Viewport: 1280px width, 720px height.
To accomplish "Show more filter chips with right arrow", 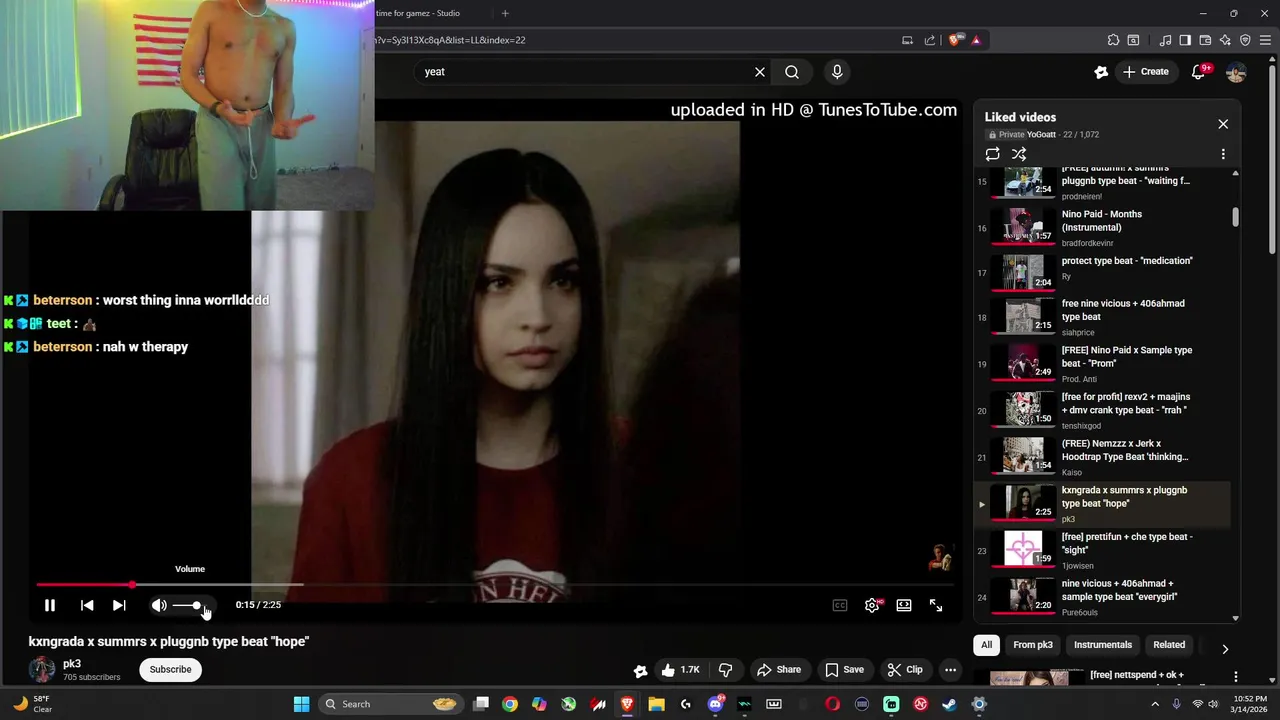I will tap(1225, 649).
